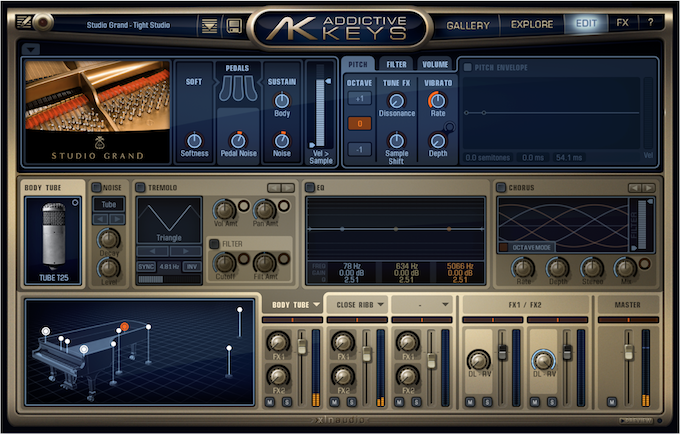Image resolution: width=680 pixels, height=434 pixels.
Task: Choose next tremolo waveform arrow
Action: [x=186, y=251]
